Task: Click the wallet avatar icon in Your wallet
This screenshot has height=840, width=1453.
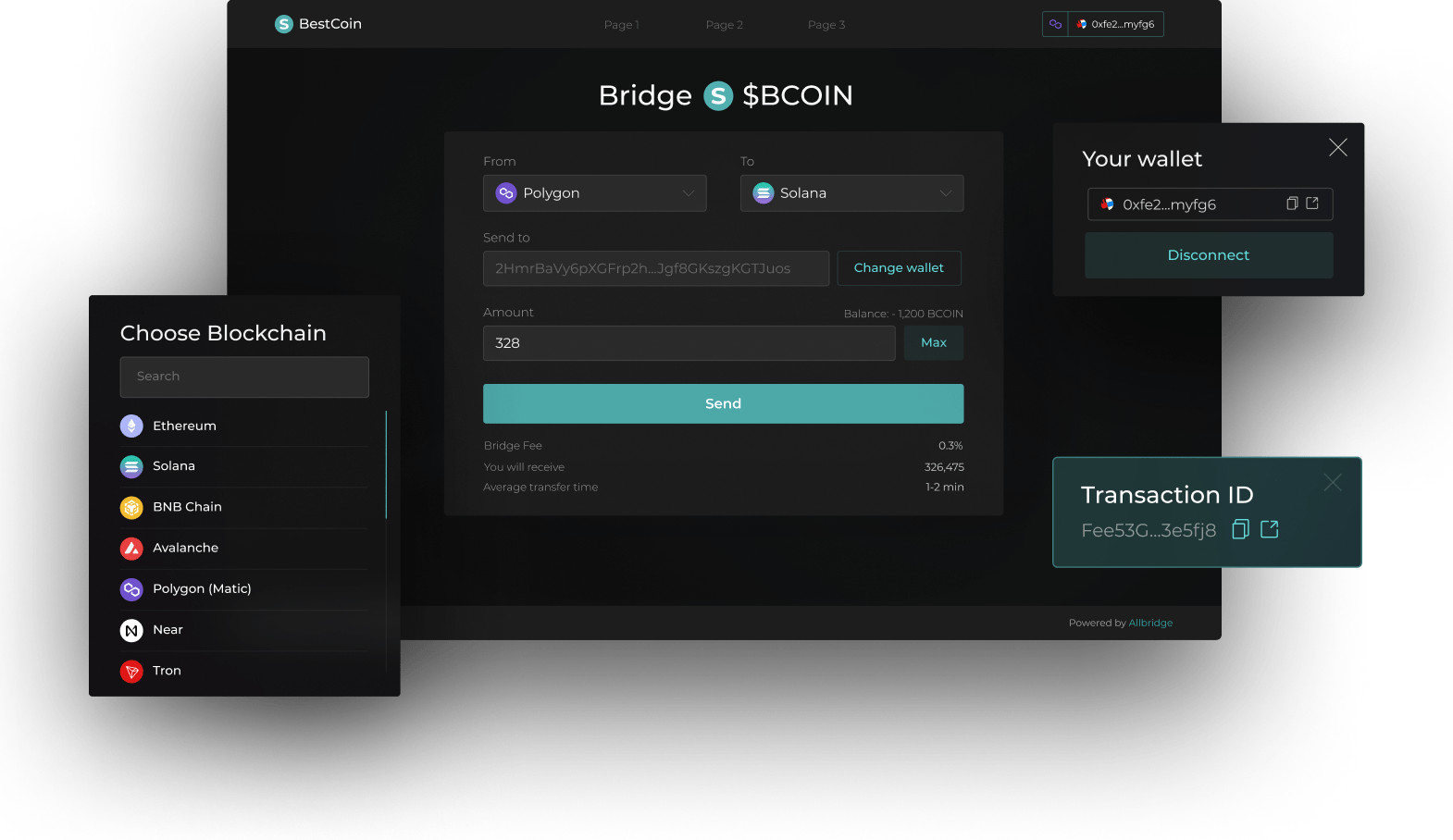Action: click(x=1108, y=204)
